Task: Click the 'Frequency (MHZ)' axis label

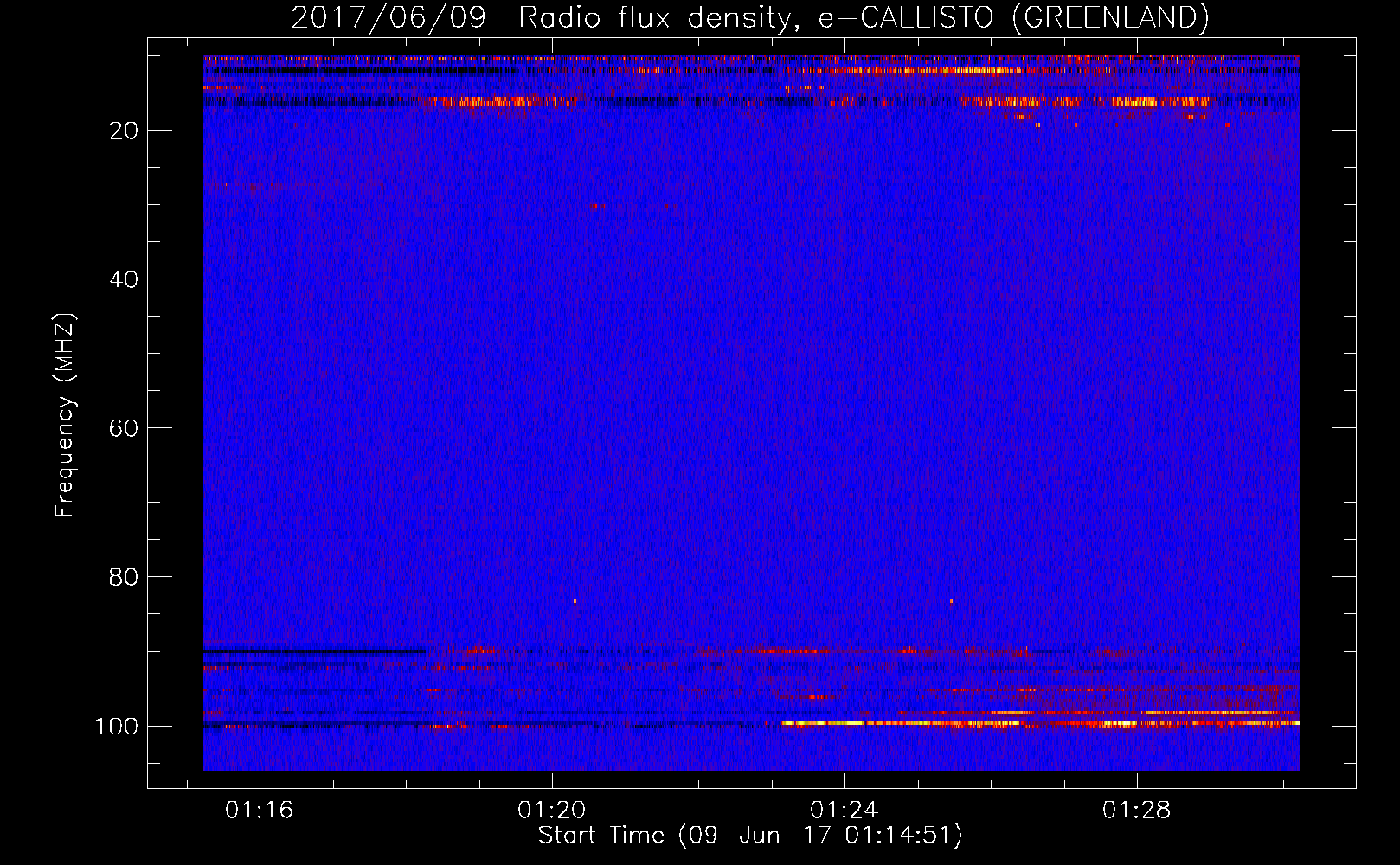Action: [x=65, y=415]
